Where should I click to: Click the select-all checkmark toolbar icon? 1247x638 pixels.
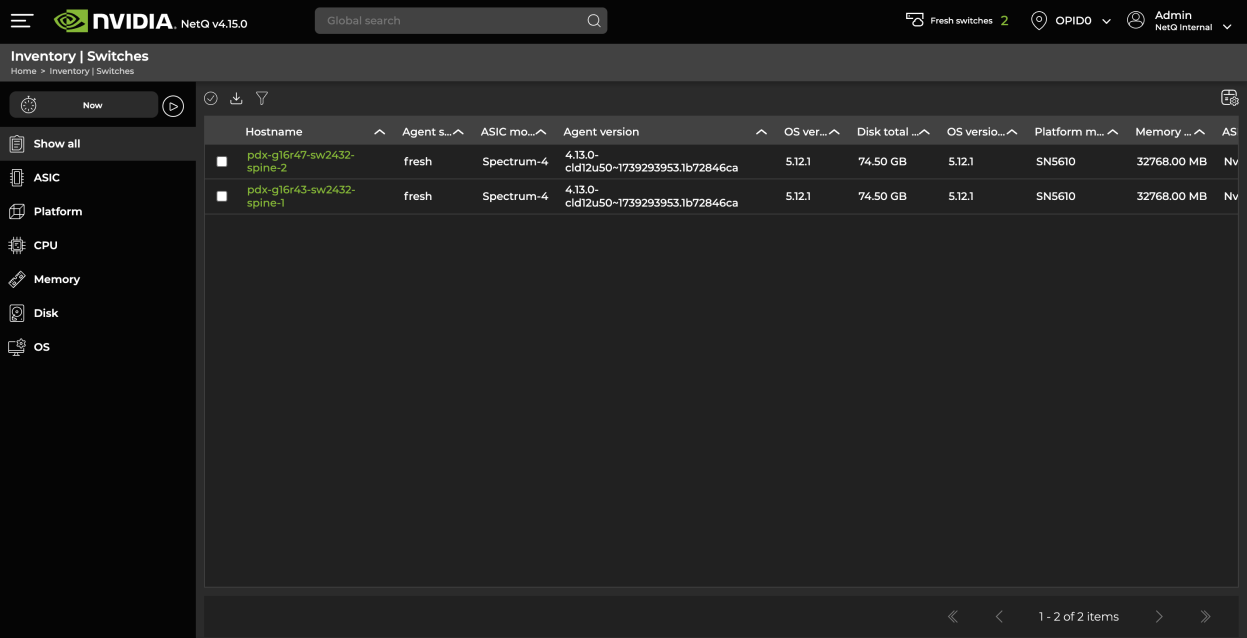(211, 98)
